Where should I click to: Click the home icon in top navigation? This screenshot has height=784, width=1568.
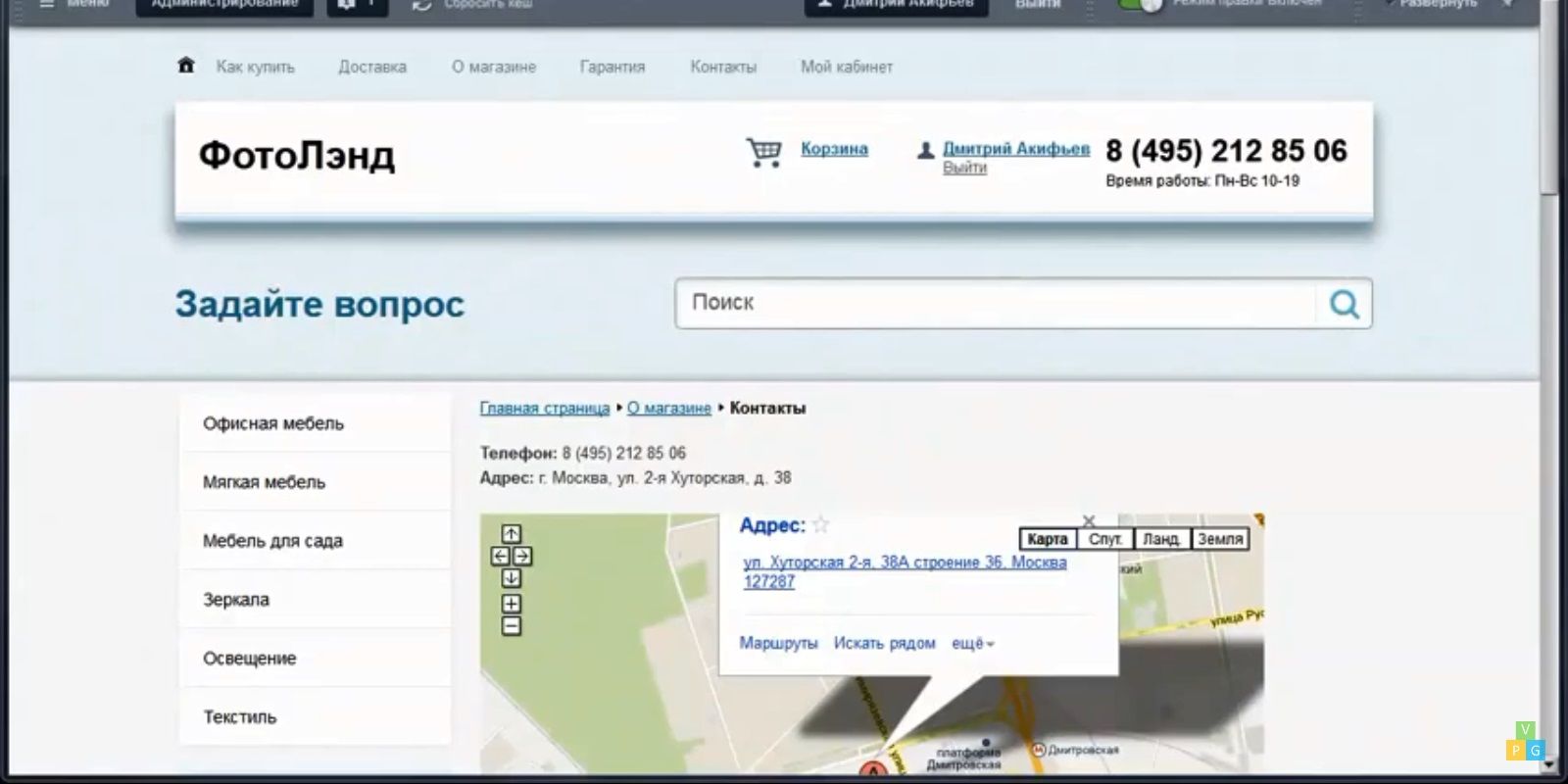185,66
